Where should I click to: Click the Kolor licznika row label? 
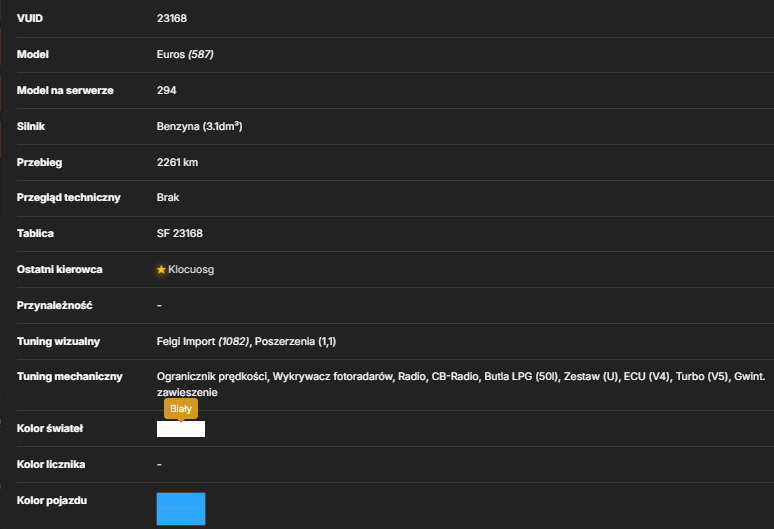click(x=51, y=464)
